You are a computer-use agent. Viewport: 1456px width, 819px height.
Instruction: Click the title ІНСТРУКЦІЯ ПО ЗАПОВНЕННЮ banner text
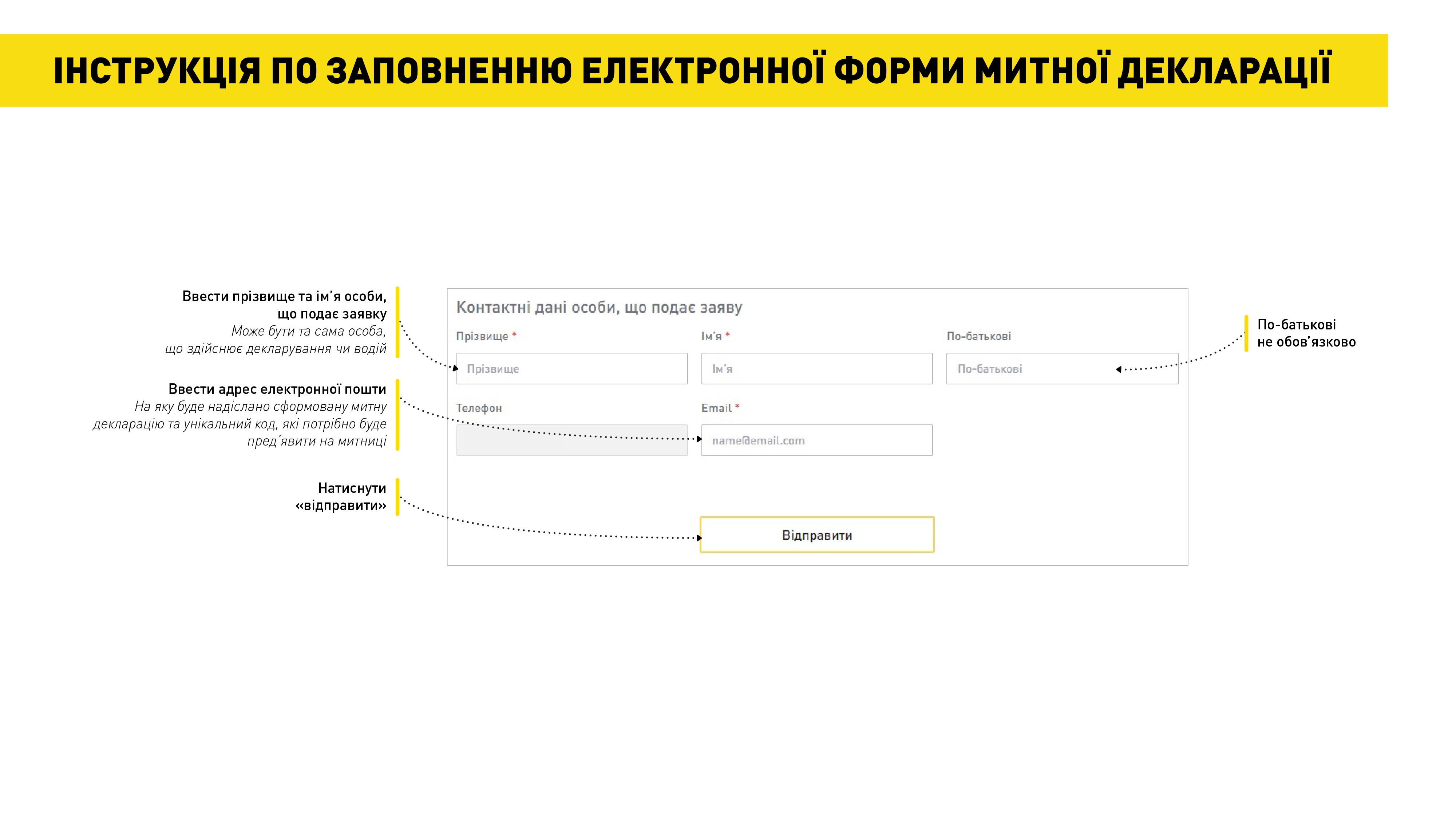point(693,71)
